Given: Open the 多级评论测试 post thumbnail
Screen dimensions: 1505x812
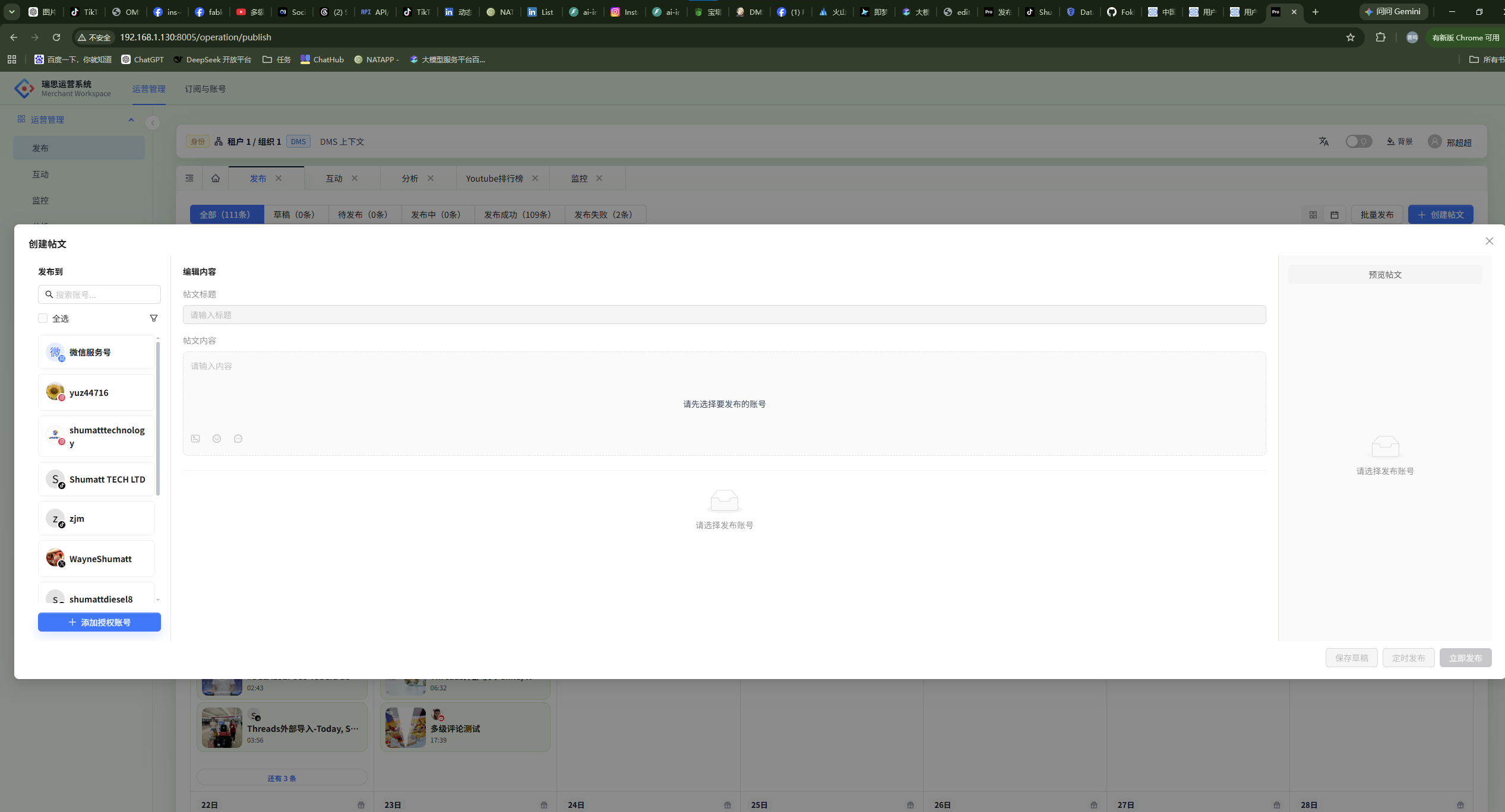Looking at the screenshot, I should 406,727.
